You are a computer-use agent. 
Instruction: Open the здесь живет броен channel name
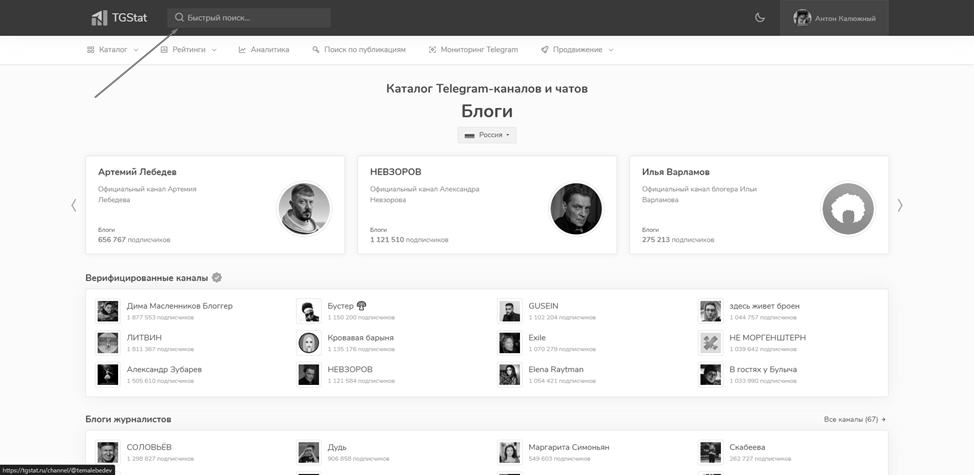(764, 306)
